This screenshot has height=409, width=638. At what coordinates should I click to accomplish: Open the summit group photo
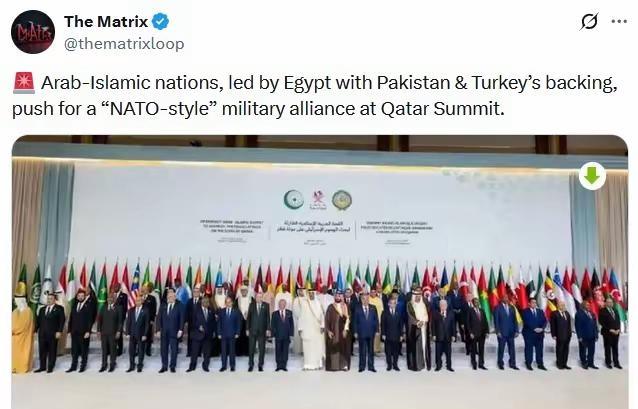(319, 271)
